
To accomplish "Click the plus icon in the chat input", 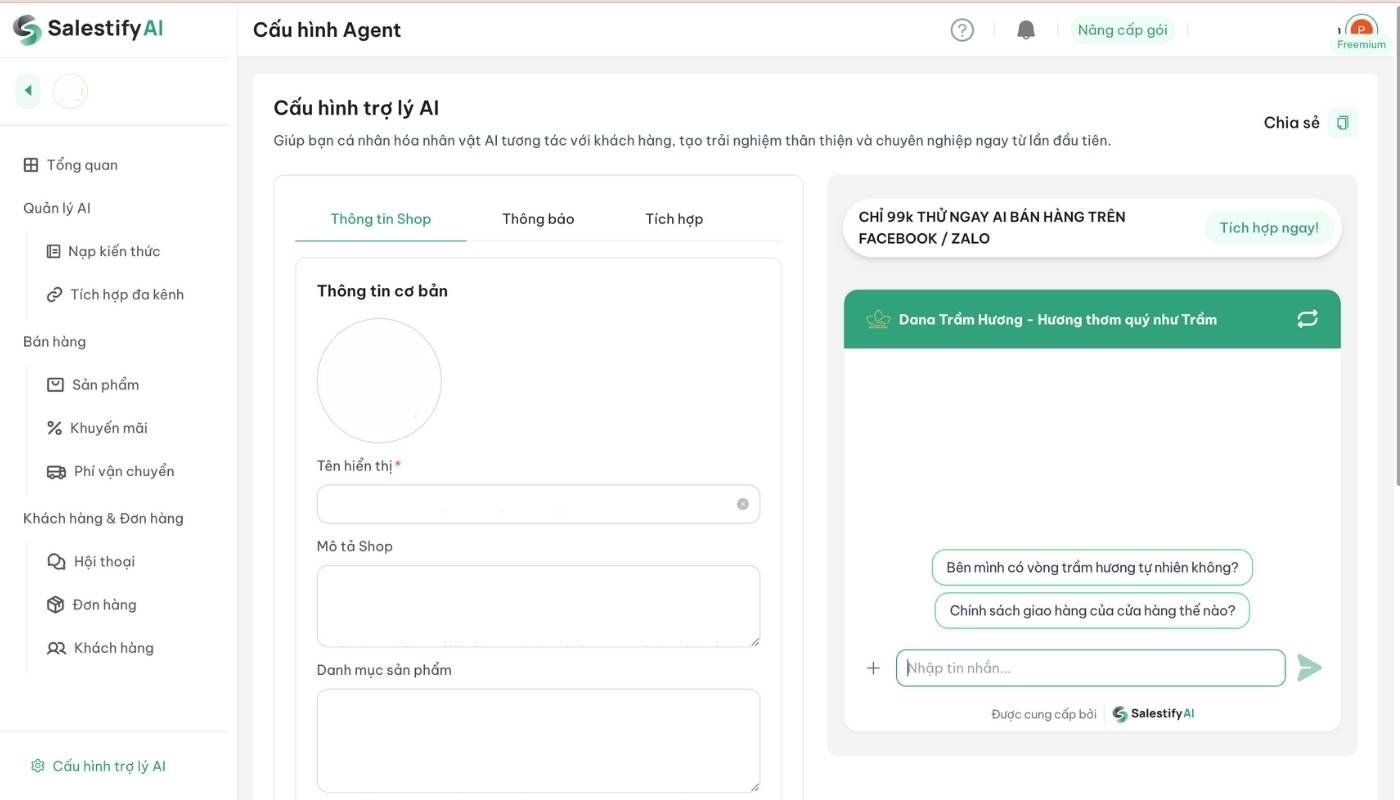I will tap(873, 667).
